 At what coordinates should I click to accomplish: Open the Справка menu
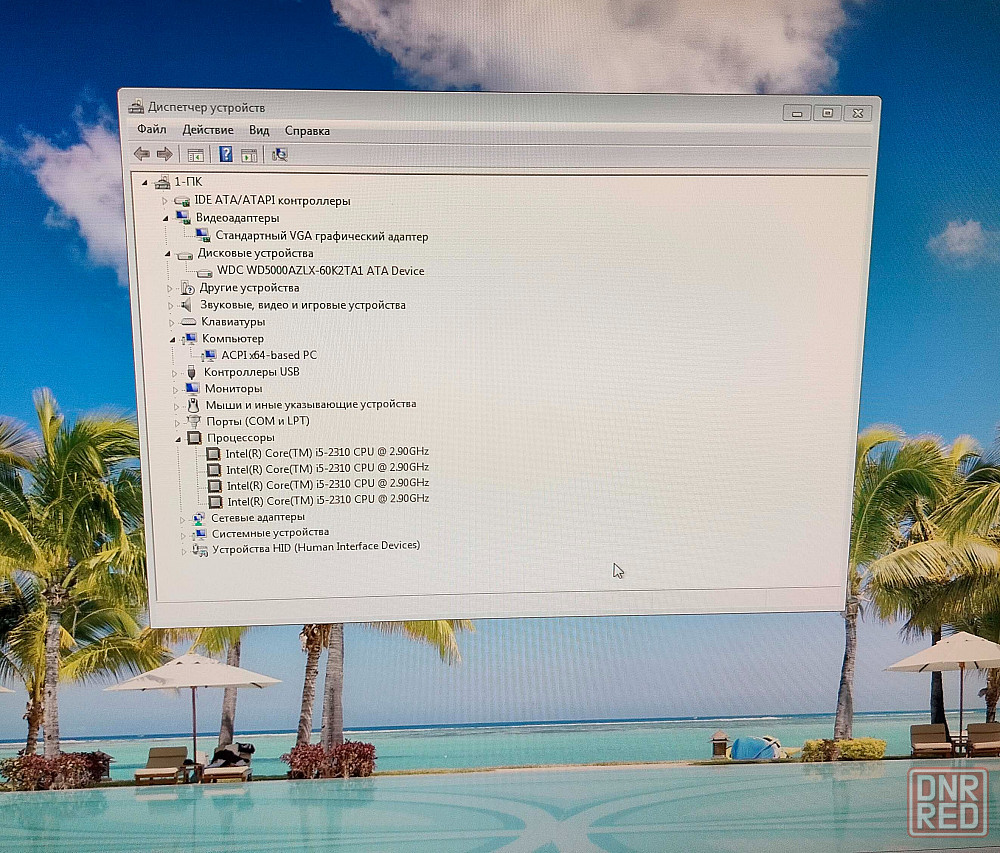pyautogui.click(x=307, y=131)
